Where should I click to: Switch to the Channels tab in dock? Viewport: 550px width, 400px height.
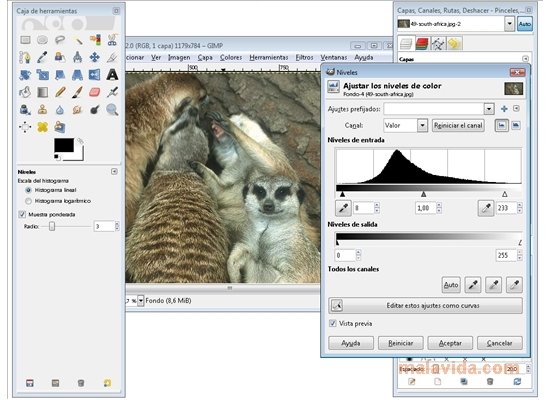pos(422,44)
